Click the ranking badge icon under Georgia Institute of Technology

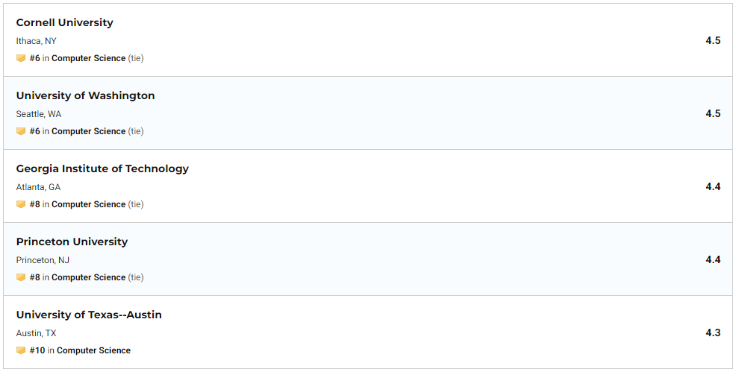coord(21,204)
